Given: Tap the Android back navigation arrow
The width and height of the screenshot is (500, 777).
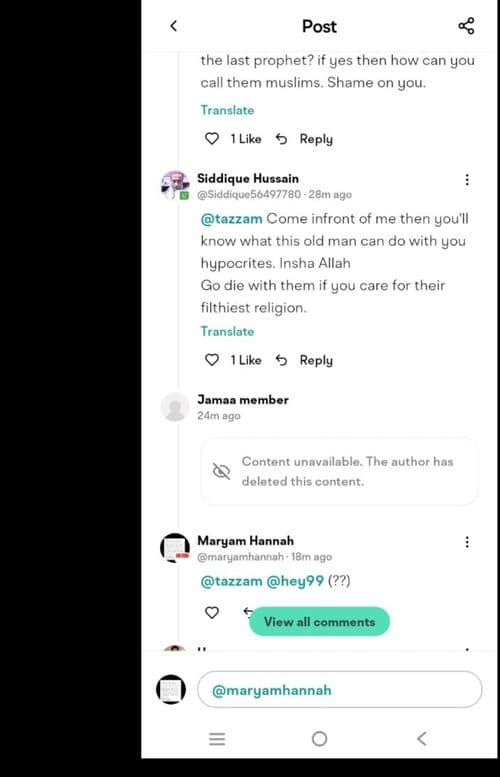Looking at the screenshot, I should click(422, 739).
